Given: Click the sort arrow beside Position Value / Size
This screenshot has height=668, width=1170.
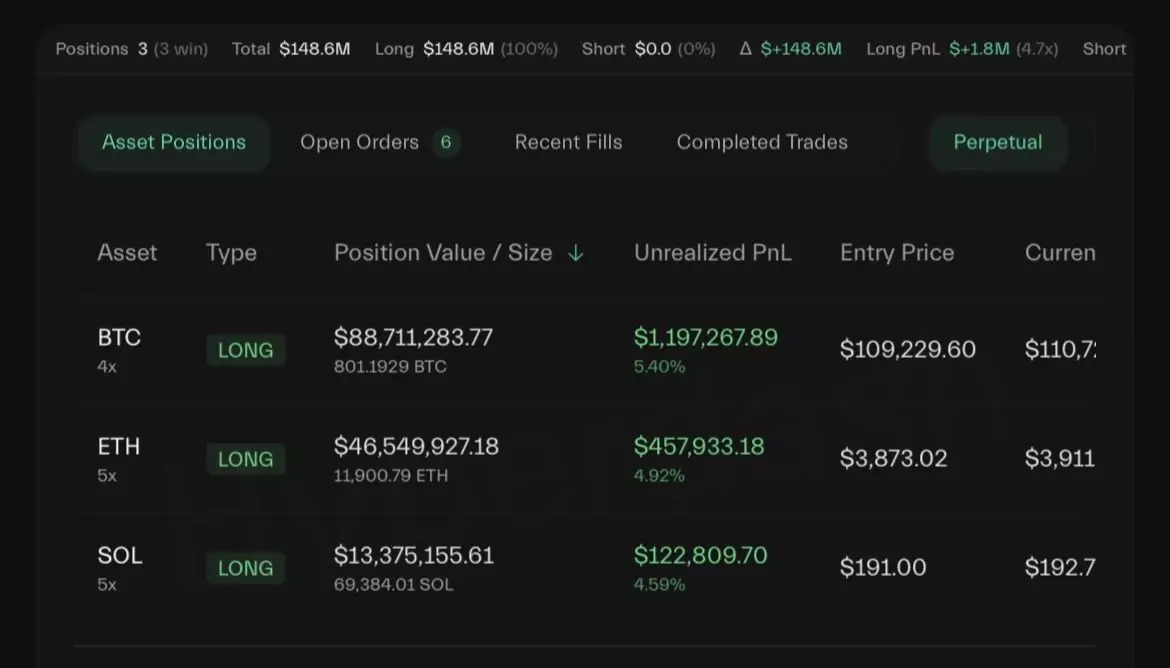Looking at the screenshot, I should coord(575,254).
